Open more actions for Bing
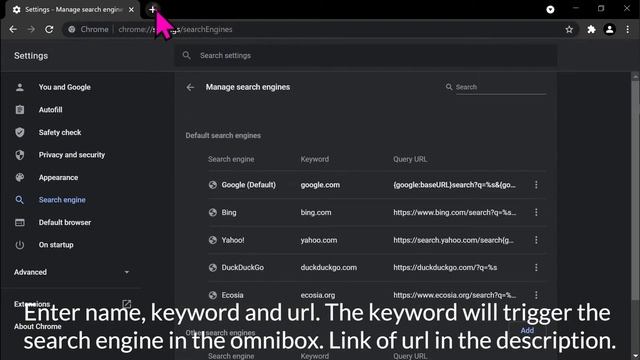The height and width of the screenshot is (360, 640). click(536, 212)
